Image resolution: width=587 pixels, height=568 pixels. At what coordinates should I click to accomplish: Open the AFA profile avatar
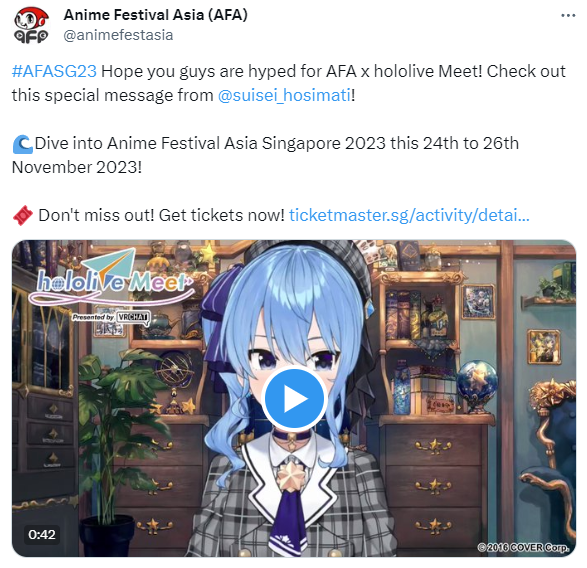coord(31,25)
